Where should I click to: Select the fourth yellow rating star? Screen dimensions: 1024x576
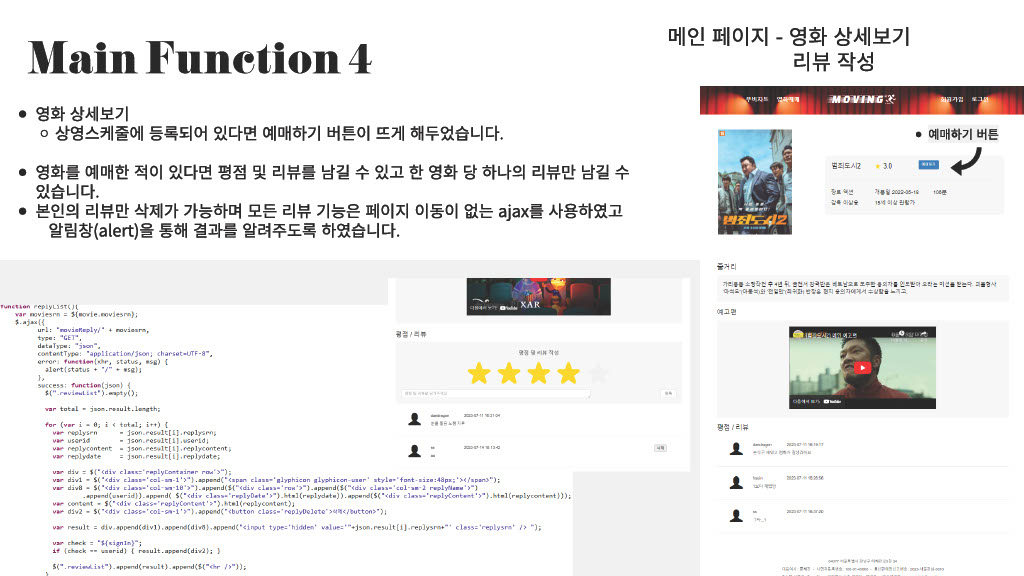click(569, 374)
